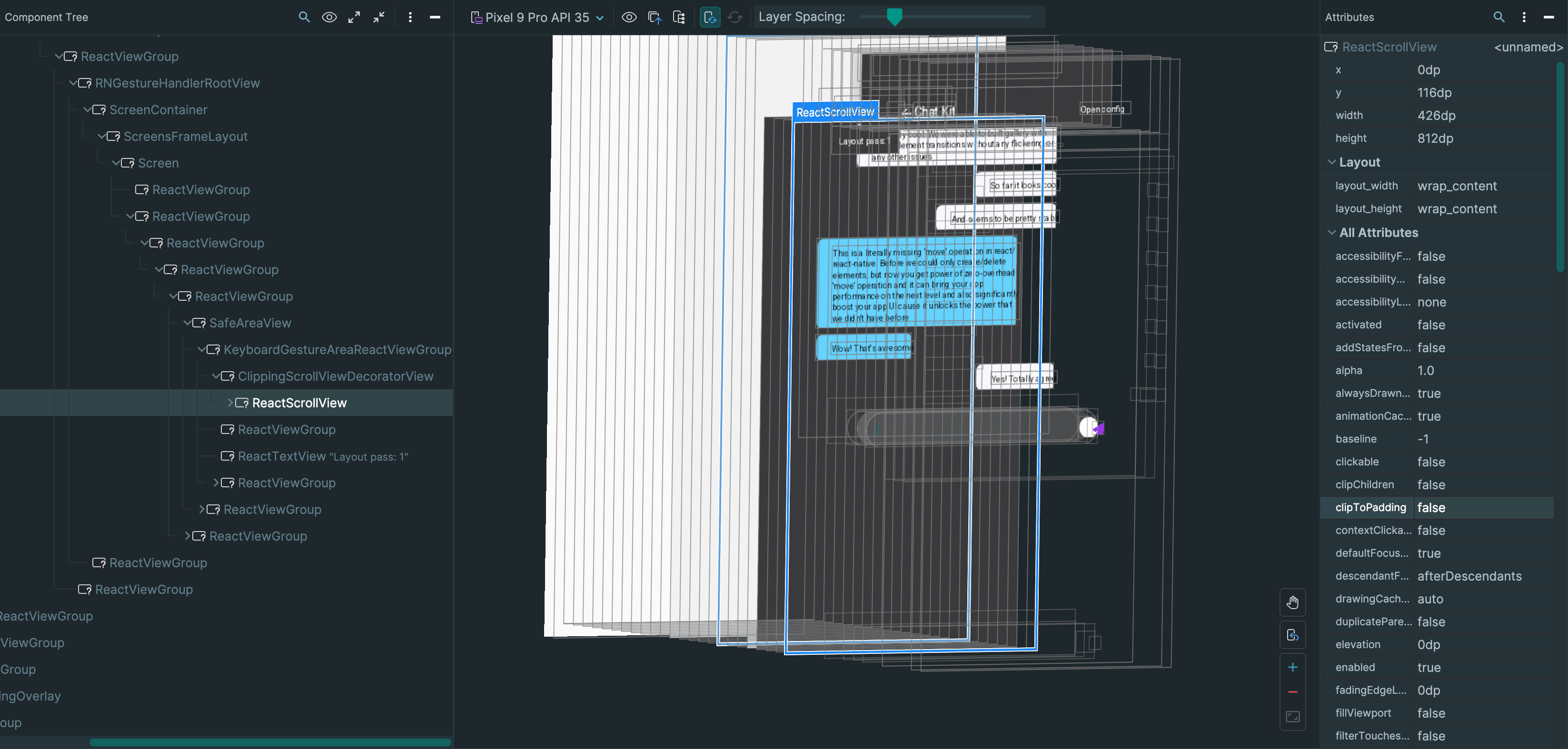Disable the highlighted Live Updates toggle

click(x=710, y=17)
